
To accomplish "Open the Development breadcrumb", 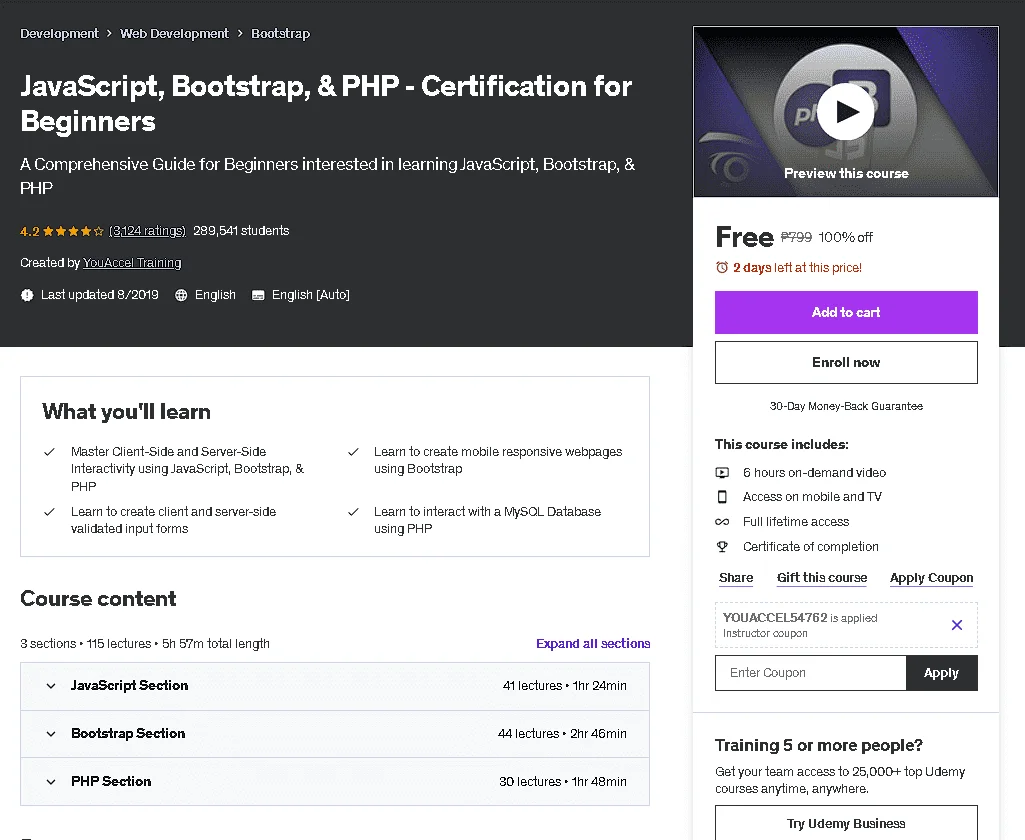I will (59, 33).
